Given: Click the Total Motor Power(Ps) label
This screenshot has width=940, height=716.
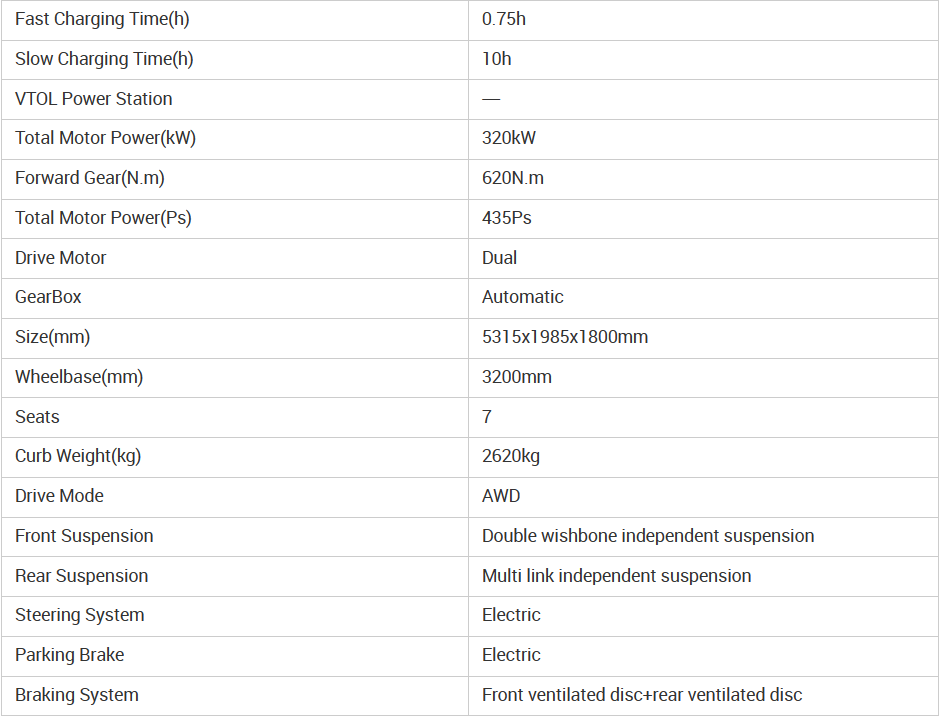Looking at the screenshot, I should 103,218.
